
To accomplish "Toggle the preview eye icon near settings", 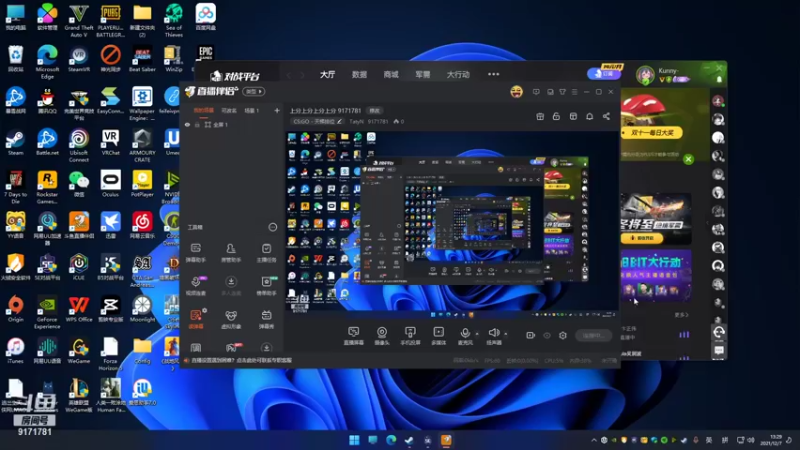I will [547, 335].
